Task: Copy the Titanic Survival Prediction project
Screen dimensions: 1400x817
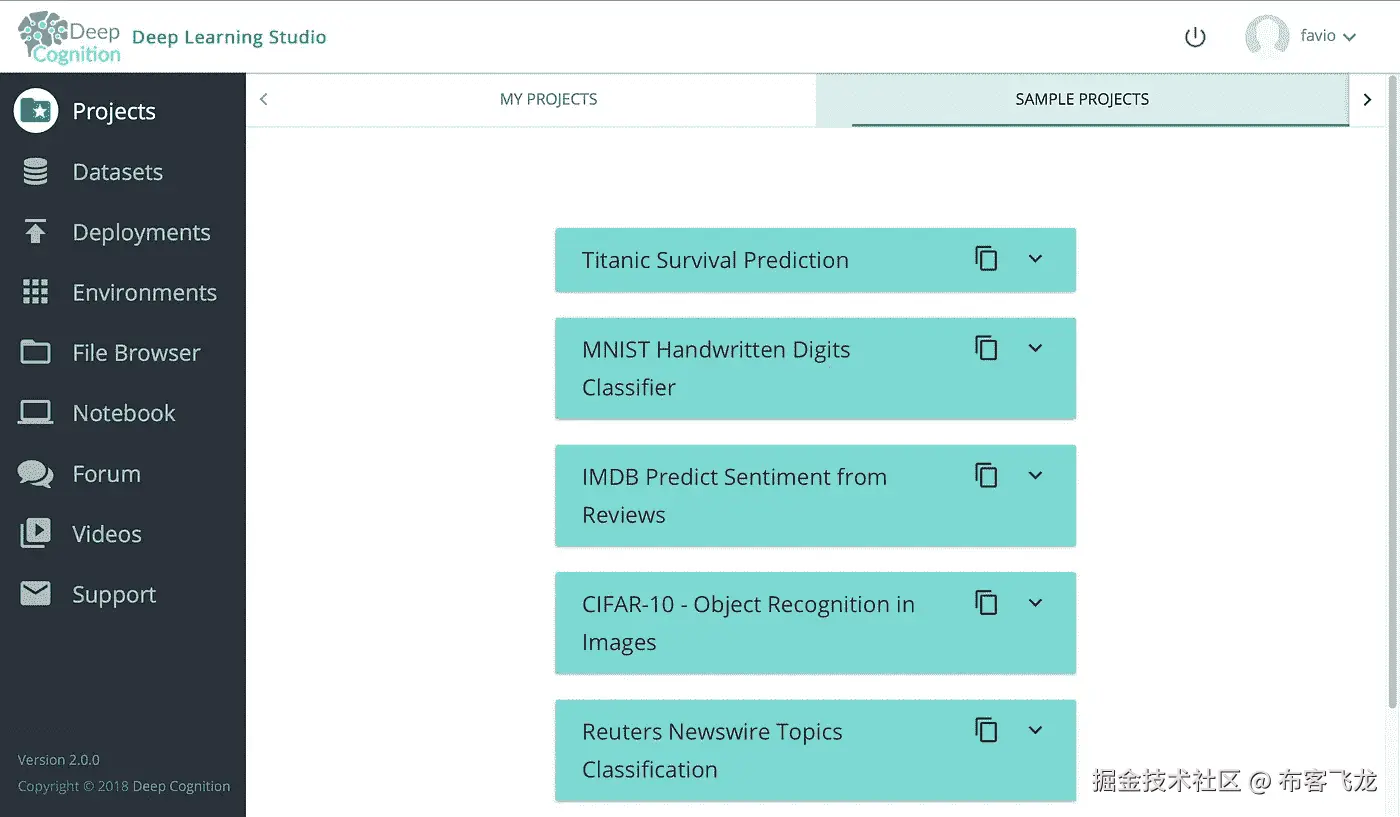Action: pos(987,259)
